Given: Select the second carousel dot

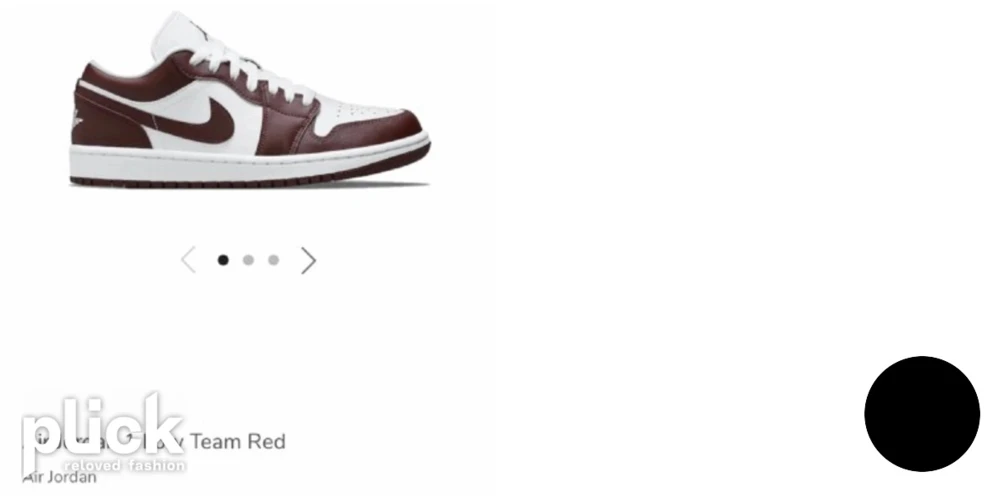Looking at the screenshot, I should [249, 260].
